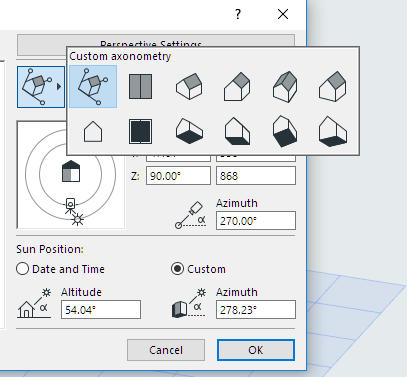The image size is (407, 377).
Task: Select the Custom axonometry icon in popup
Action: click(93, 86)
